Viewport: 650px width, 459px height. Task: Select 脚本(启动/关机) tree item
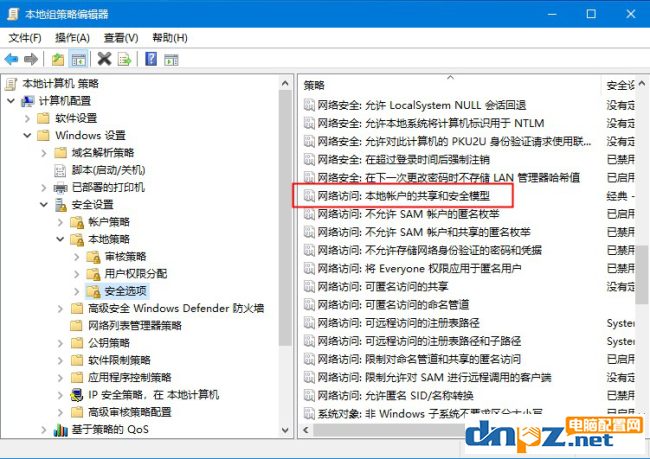[108, 170]
